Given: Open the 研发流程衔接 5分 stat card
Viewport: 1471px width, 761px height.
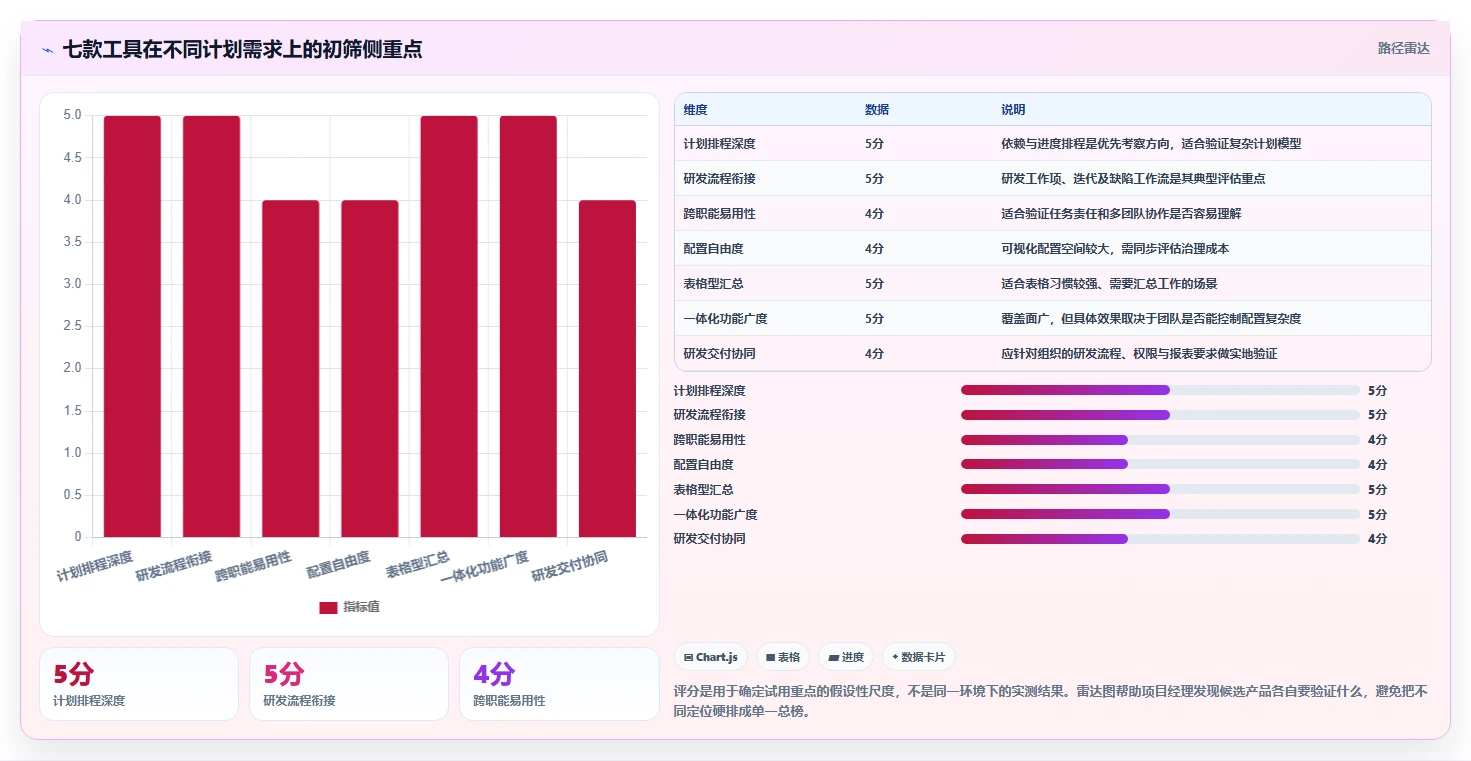Looking at the screenshot, I should pyautogui.click(x=349, y=684).
